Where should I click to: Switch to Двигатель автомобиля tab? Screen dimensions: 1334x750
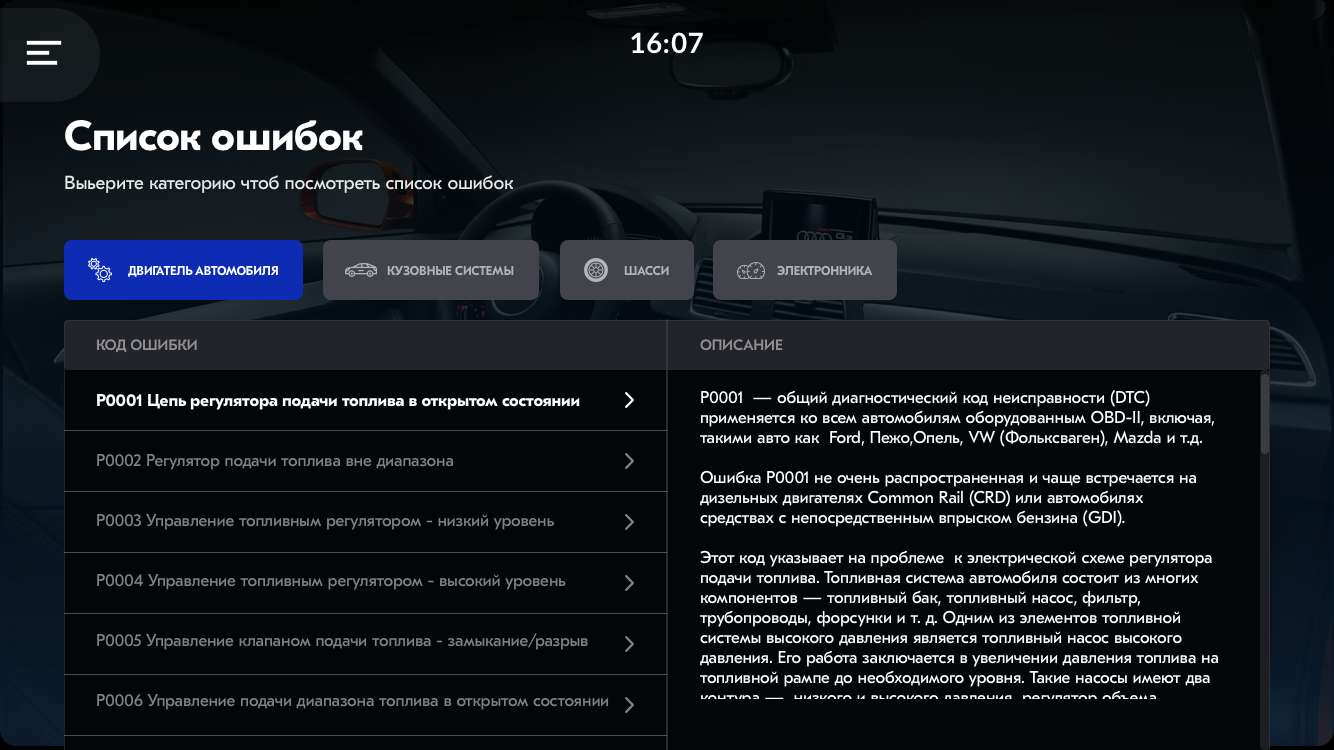point(183,270)
